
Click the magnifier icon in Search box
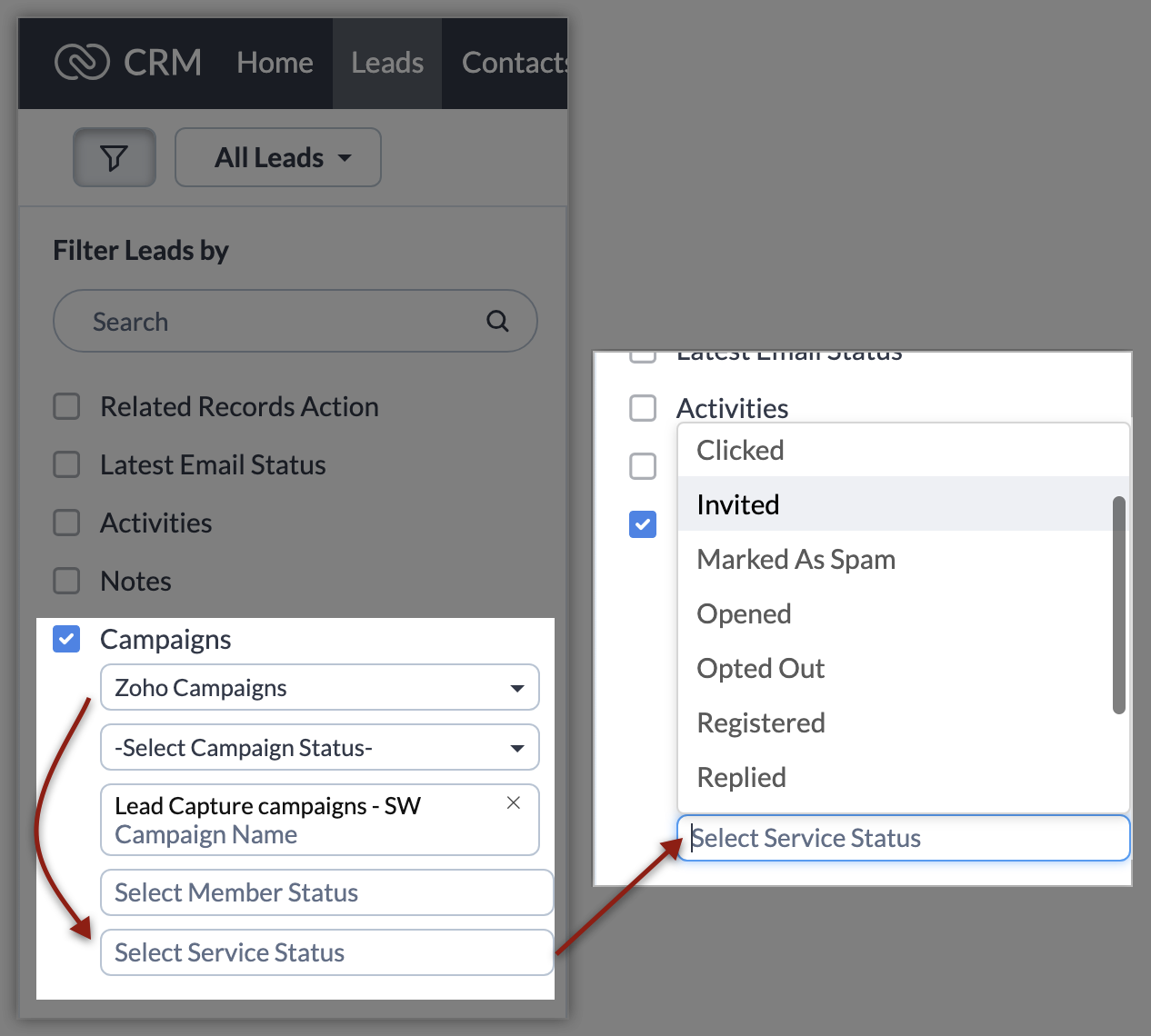pos(497,321)
